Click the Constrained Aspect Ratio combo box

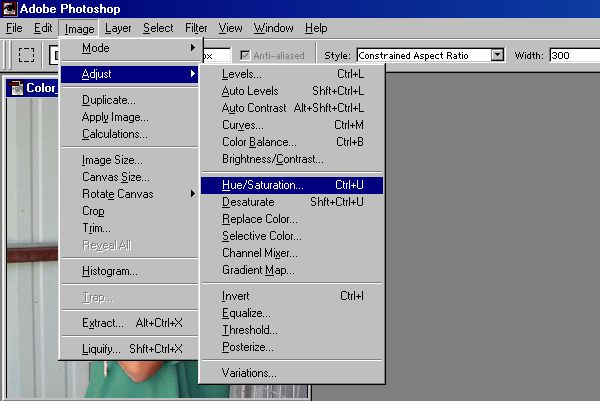[x=430, y=55]
